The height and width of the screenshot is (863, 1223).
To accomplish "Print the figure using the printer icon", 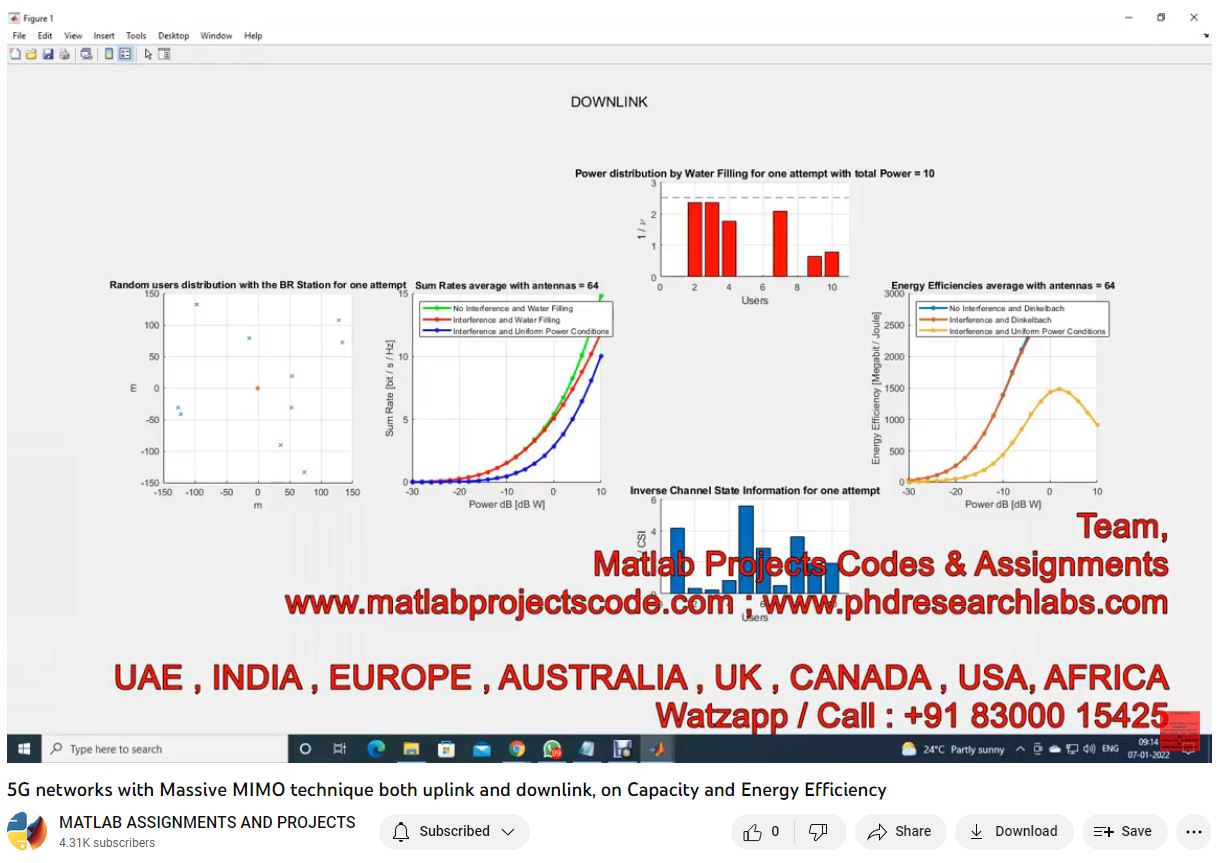I will point(64,54).
